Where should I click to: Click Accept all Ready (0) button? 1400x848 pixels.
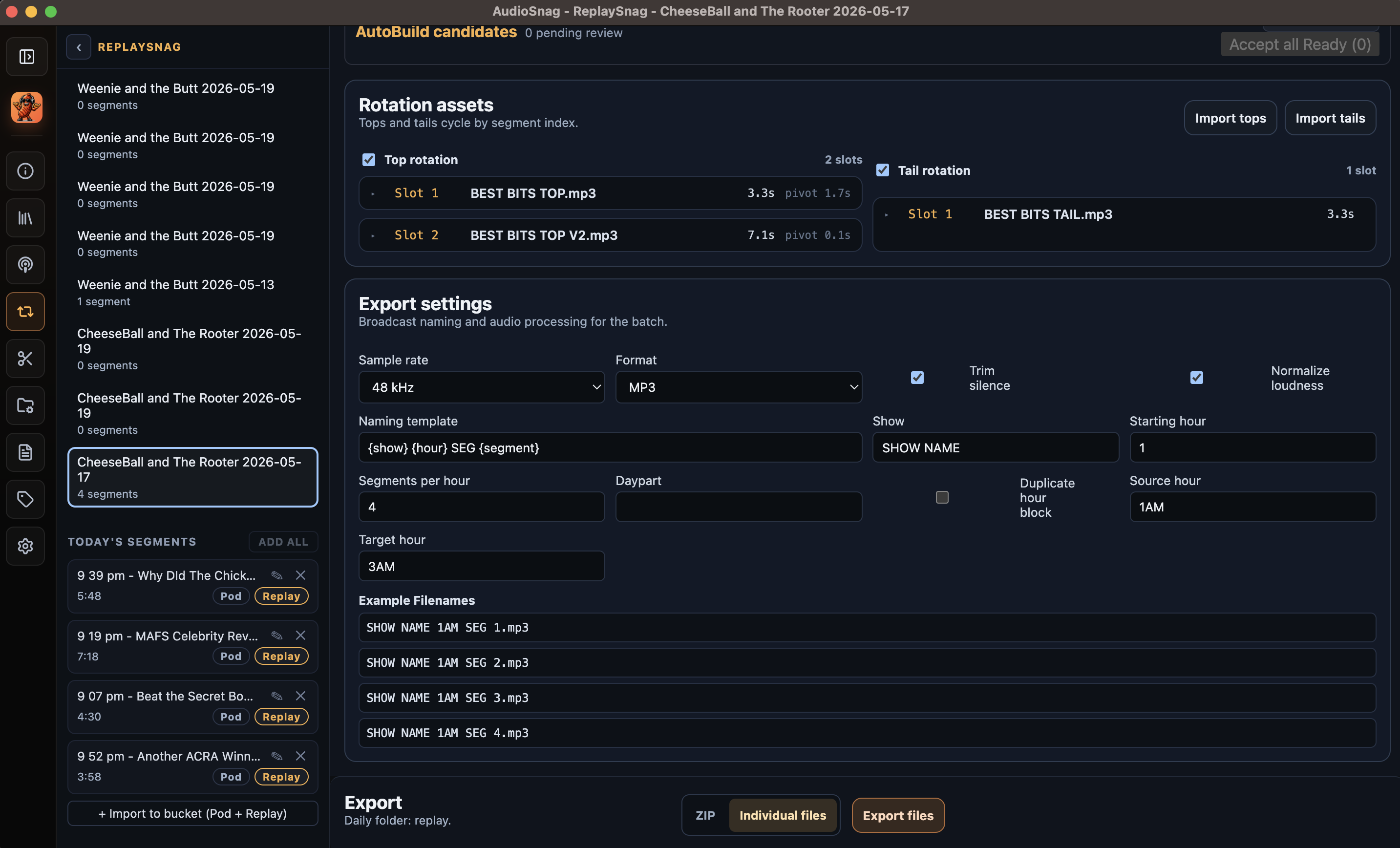click(1300, 44)
